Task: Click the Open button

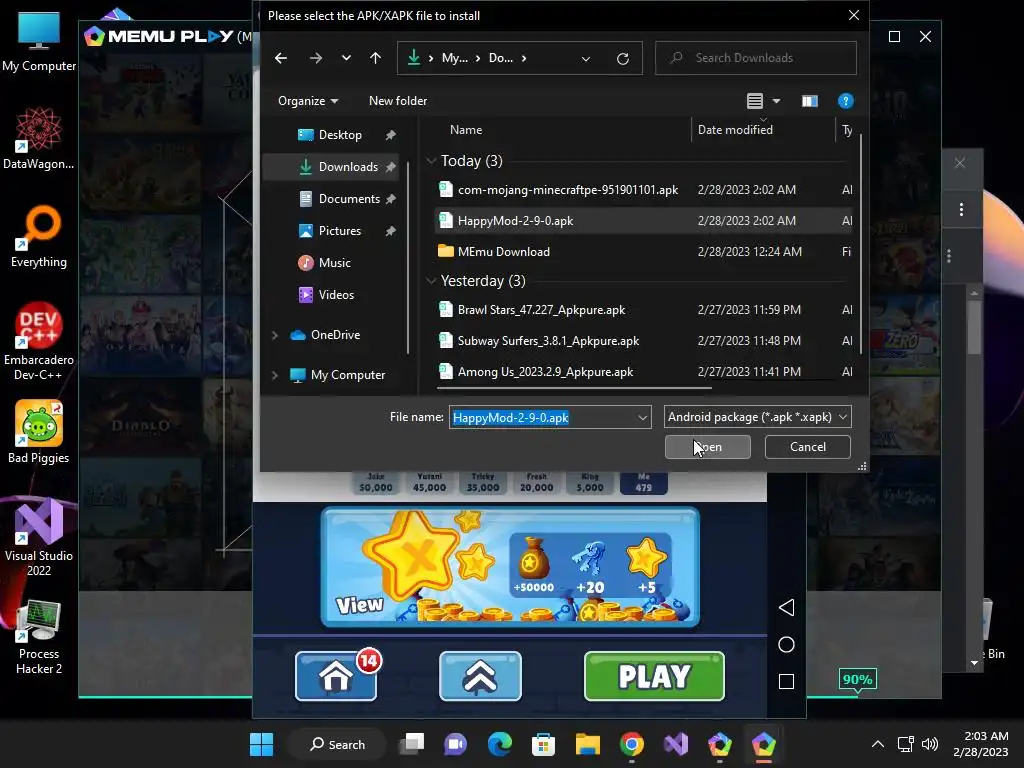Action: tap(707, 447)
